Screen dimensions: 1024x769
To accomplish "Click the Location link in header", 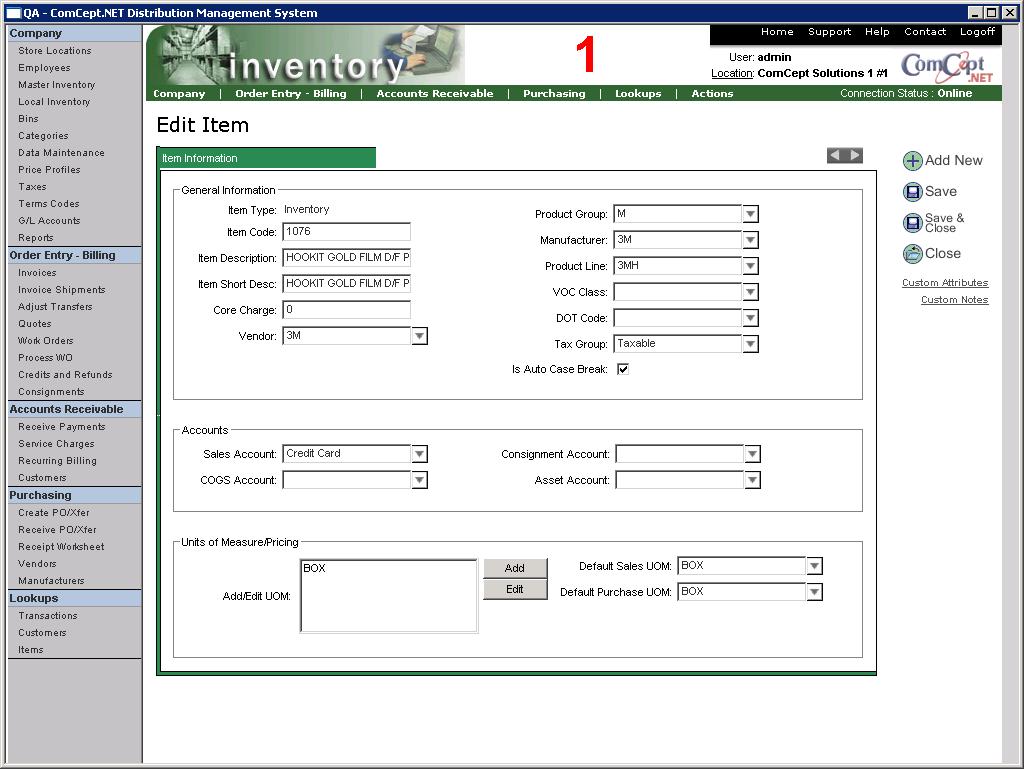I will [x=732, y=73].
